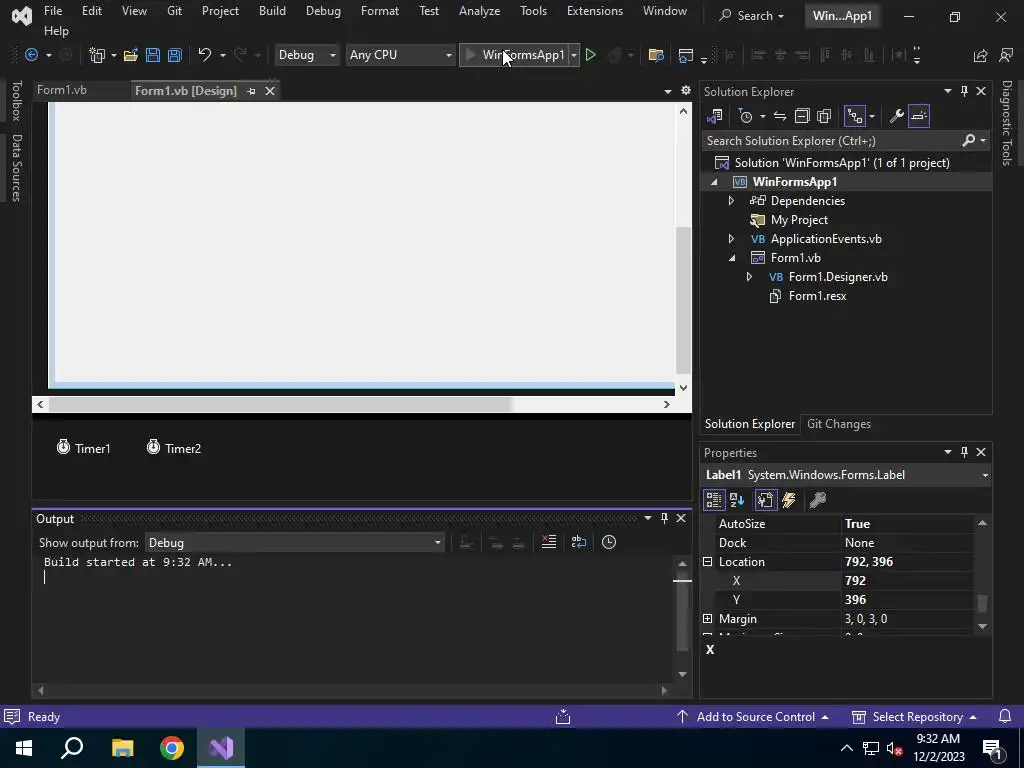
Task: Show the Events lightning bolt view
Action: point(789,500)
